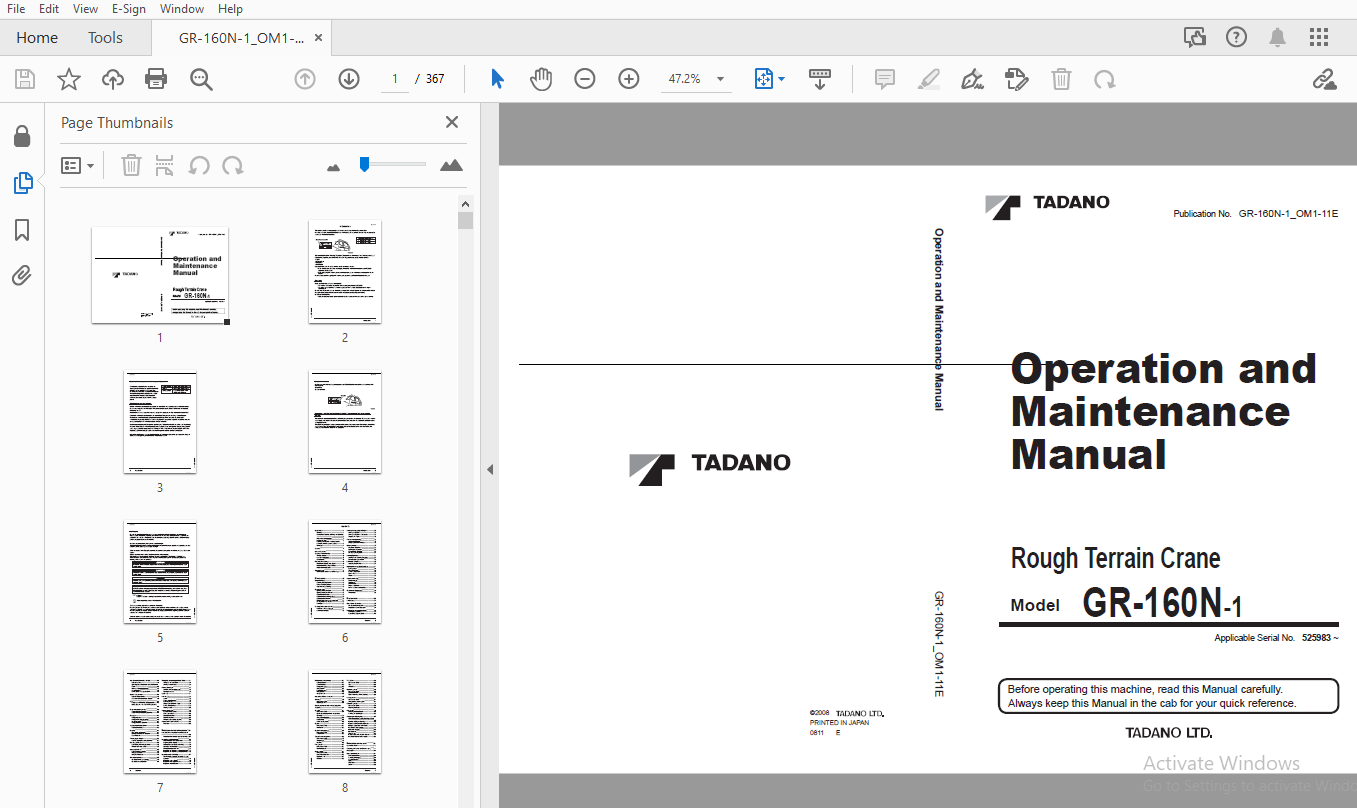
Task: Close the Page Thumbnails panel
Action: [452, 122]
